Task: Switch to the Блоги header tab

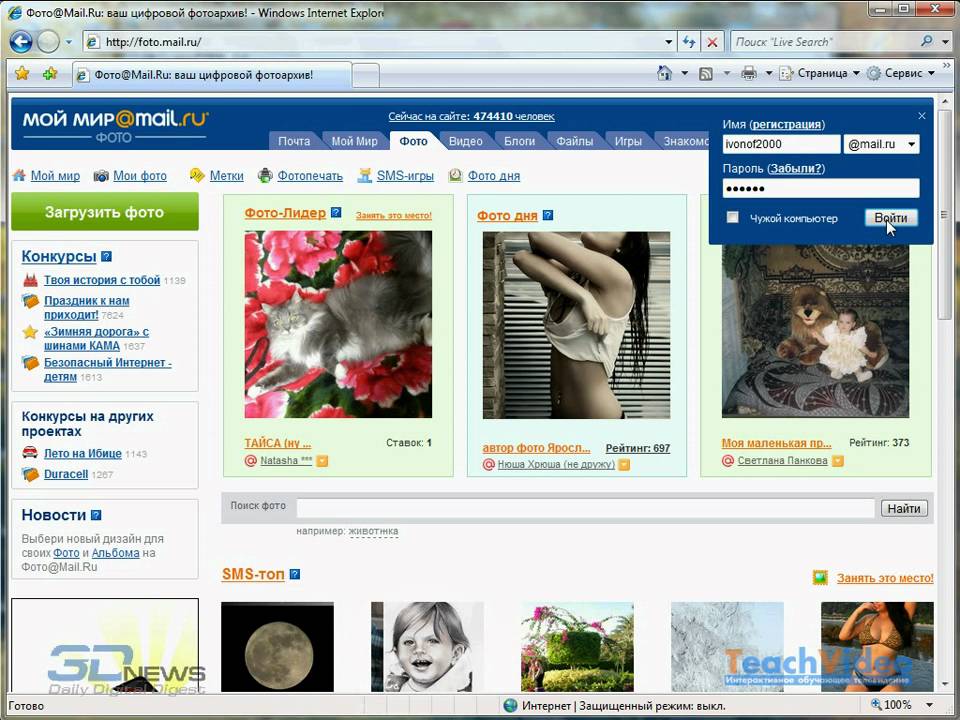Action: point(520,141)
